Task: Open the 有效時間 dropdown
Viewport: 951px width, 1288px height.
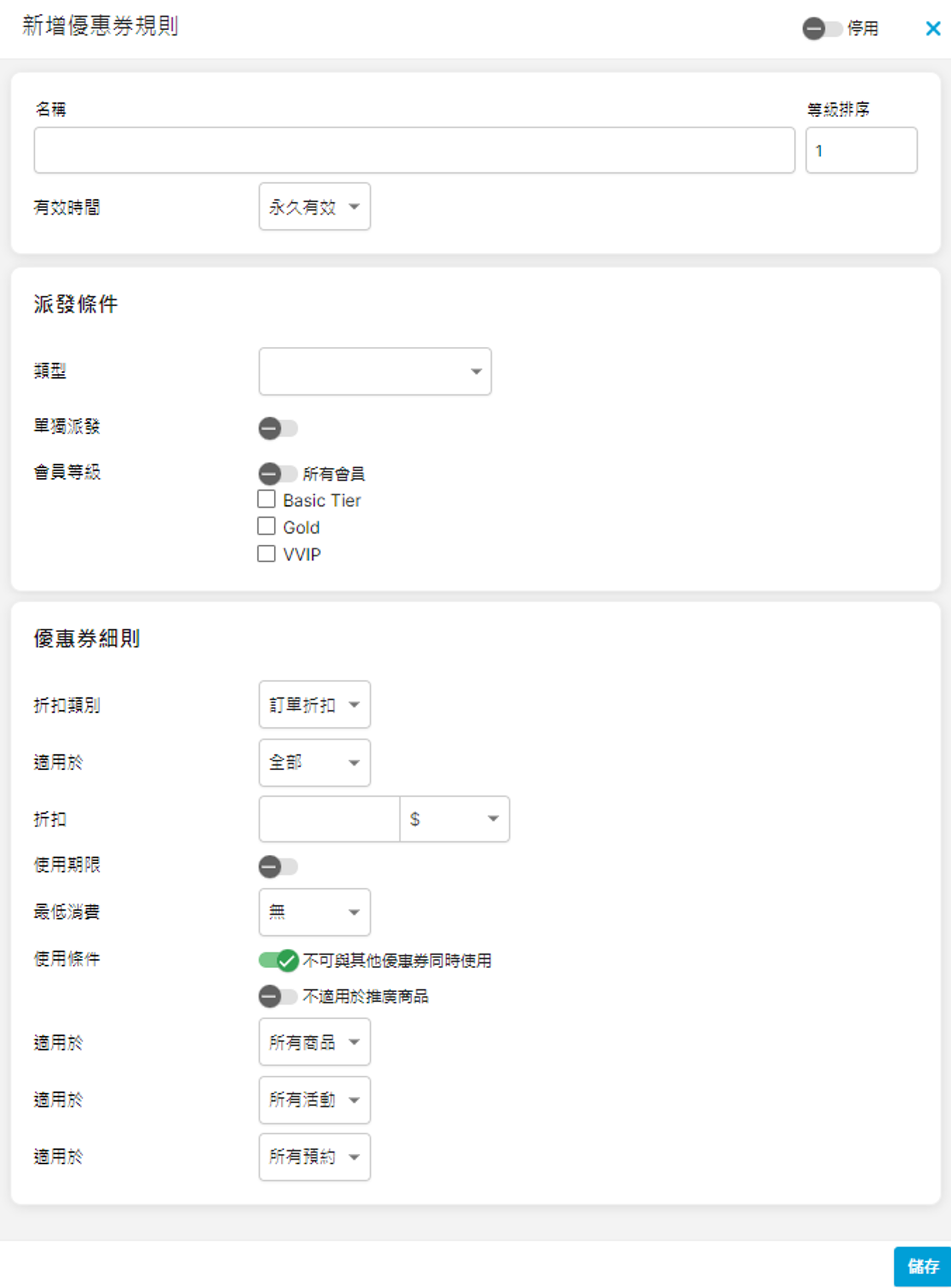Action: pyautogui.click(x=314, y=207)
